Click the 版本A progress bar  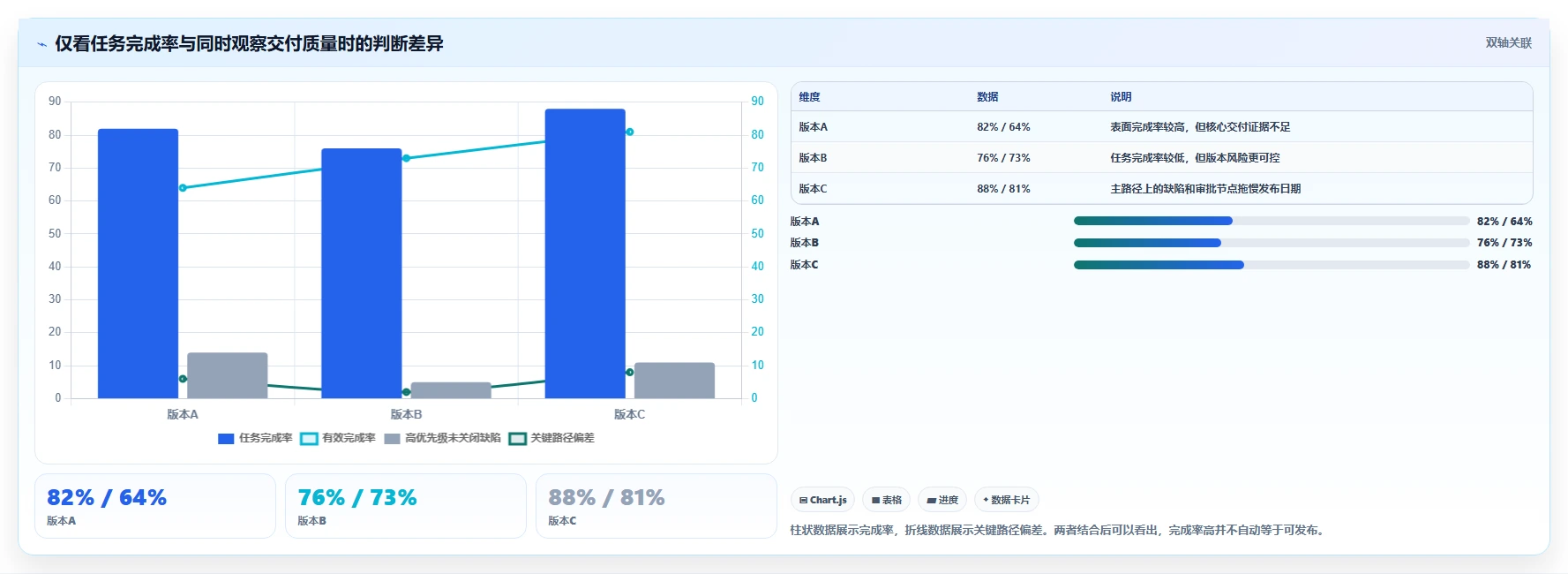[1272, 221]
